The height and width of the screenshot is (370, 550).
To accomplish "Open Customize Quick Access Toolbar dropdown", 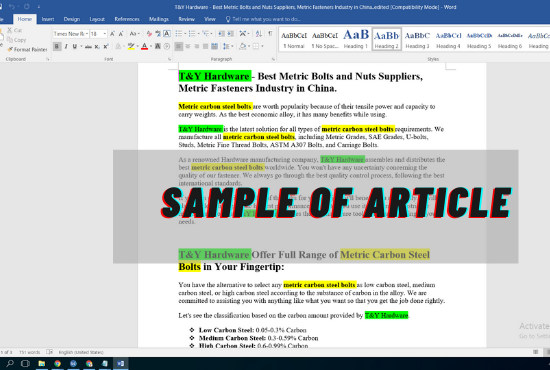I will (x=39, y=7).
